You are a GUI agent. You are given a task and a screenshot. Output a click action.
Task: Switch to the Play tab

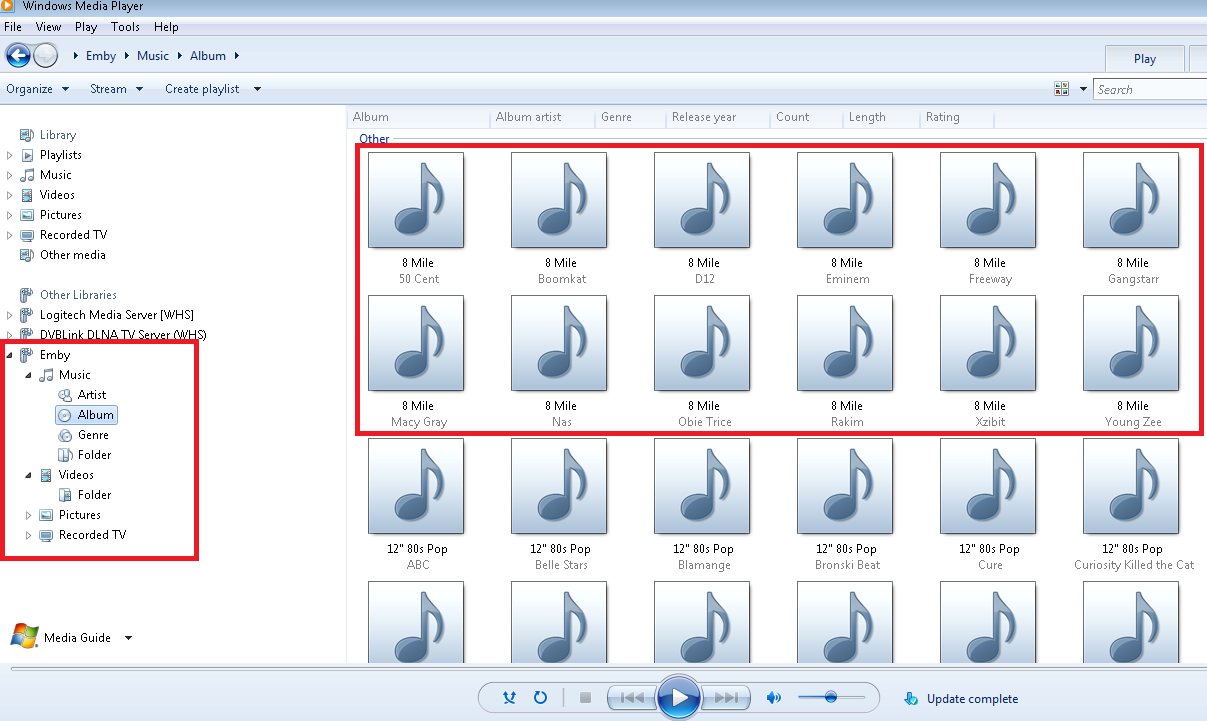point(1145,58)
